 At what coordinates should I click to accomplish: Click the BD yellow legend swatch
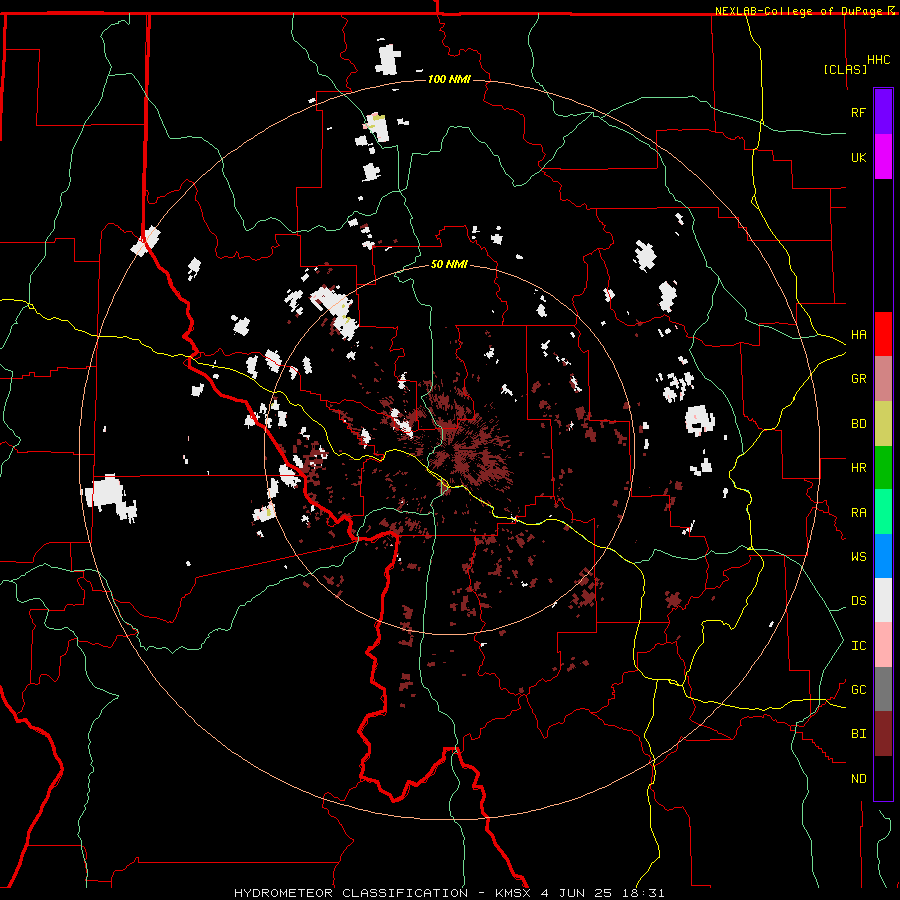tap(883, 423)
